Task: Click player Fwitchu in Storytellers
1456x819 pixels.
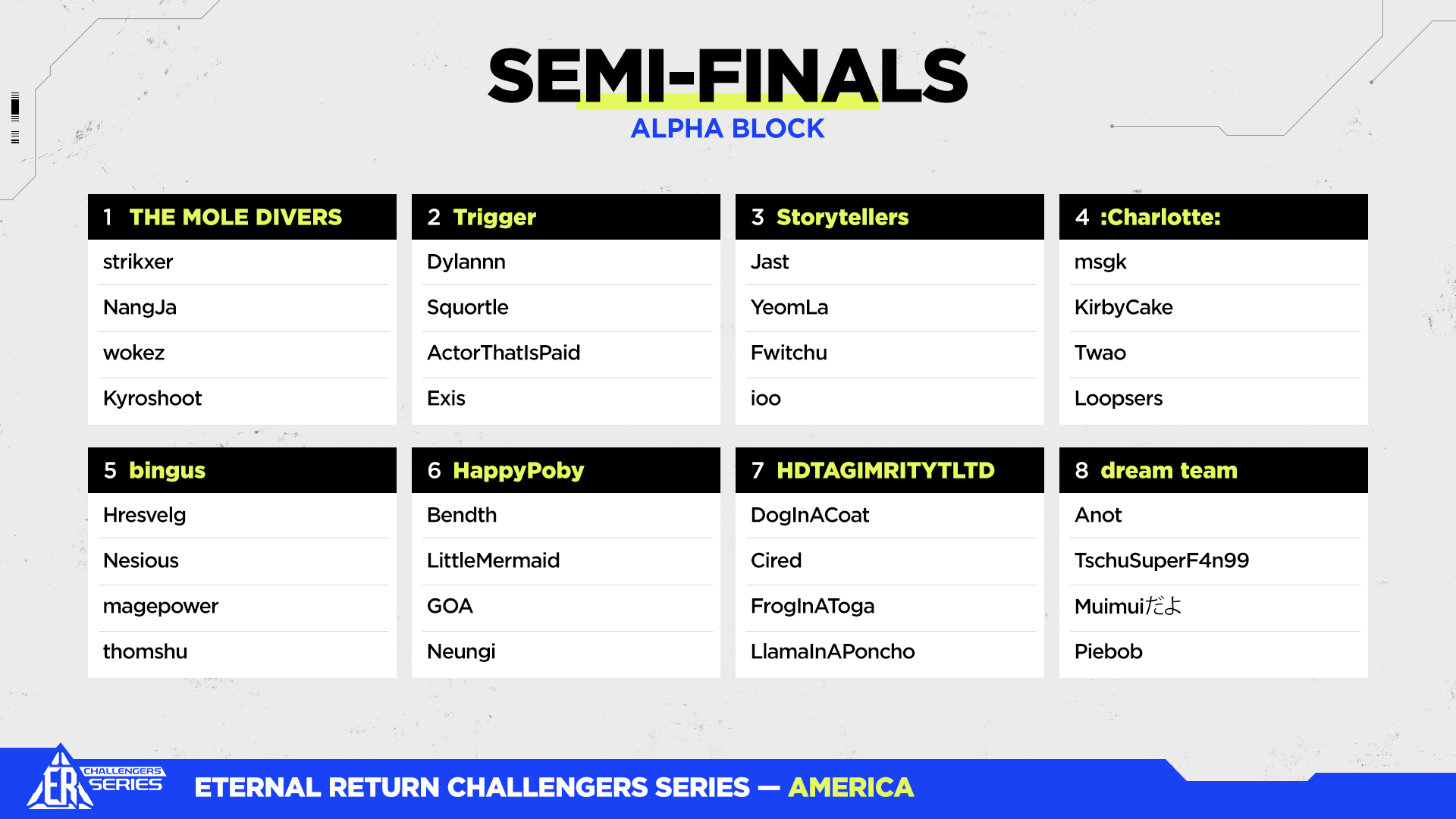Action: click(789, 353)
